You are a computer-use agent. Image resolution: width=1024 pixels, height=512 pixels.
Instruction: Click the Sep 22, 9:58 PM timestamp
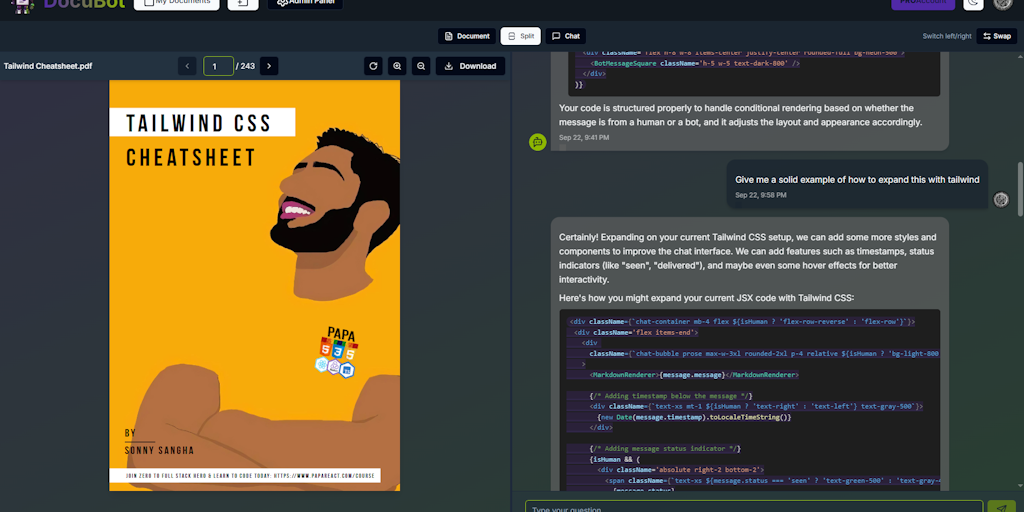760,195
